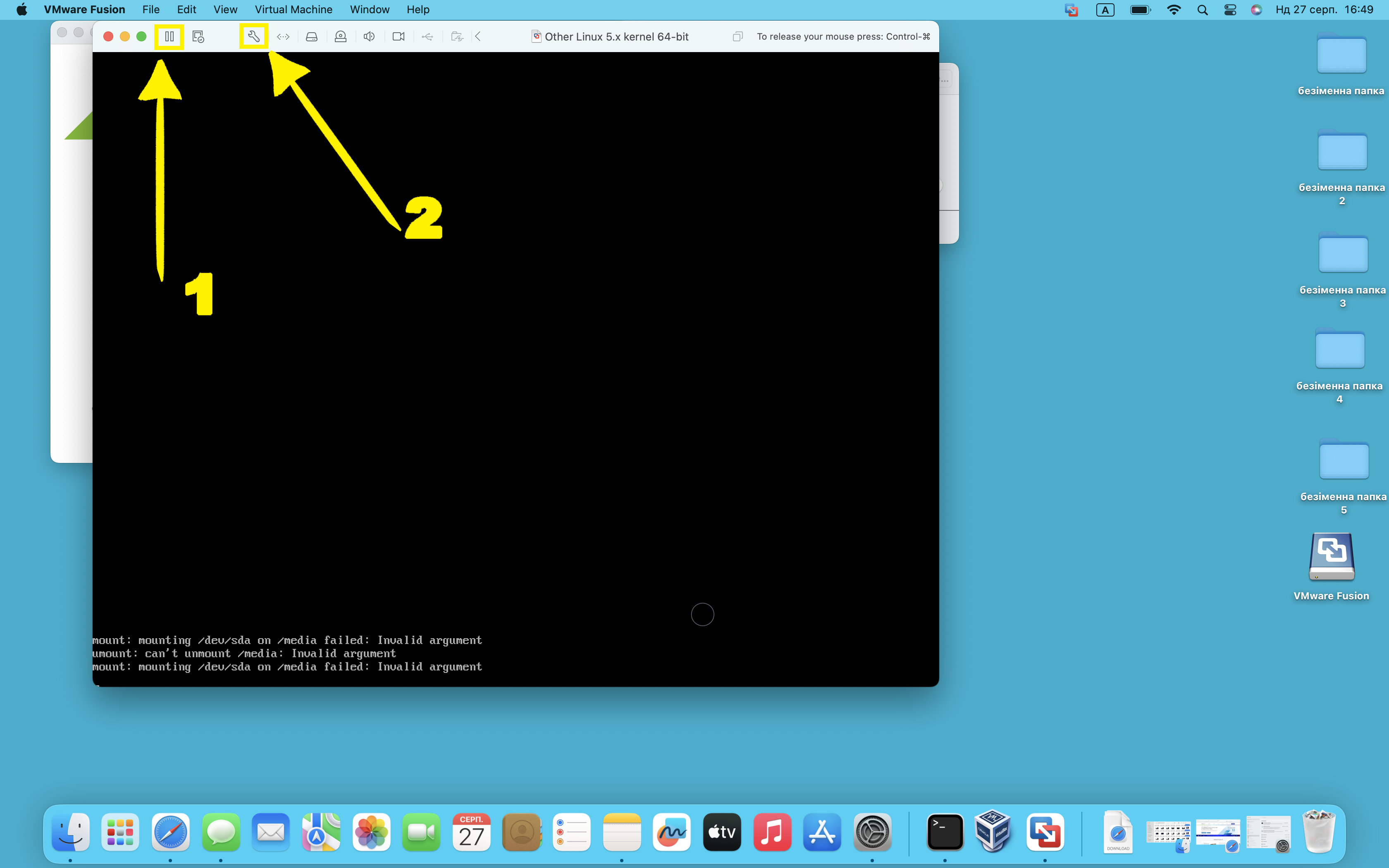Open Reminders from the Dock
Image resolution: width=1389 pixels, height=868 pixels.
coord(572,832)
